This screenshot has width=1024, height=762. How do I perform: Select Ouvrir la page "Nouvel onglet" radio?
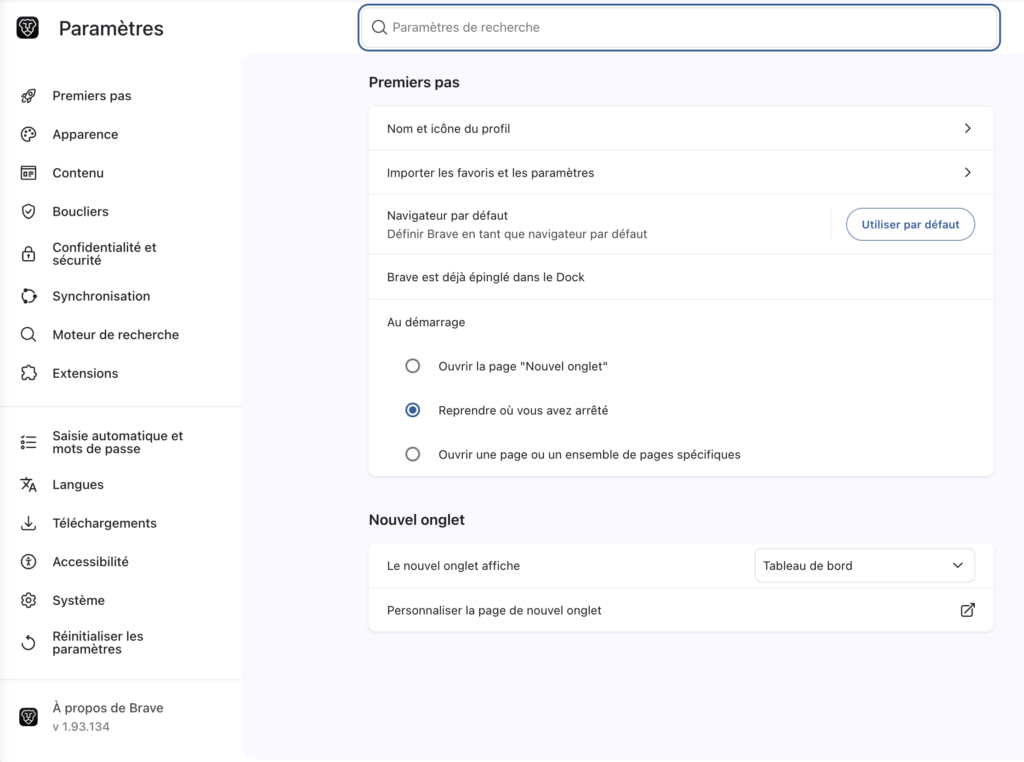tap(413, 366)
